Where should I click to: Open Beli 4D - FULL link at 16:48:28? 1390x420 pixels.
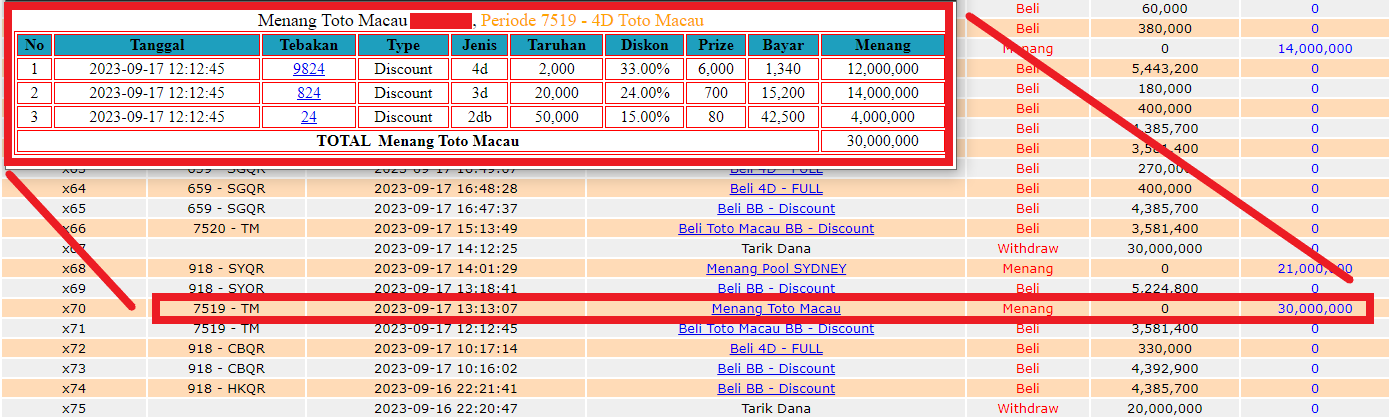[x=776, y=189]
